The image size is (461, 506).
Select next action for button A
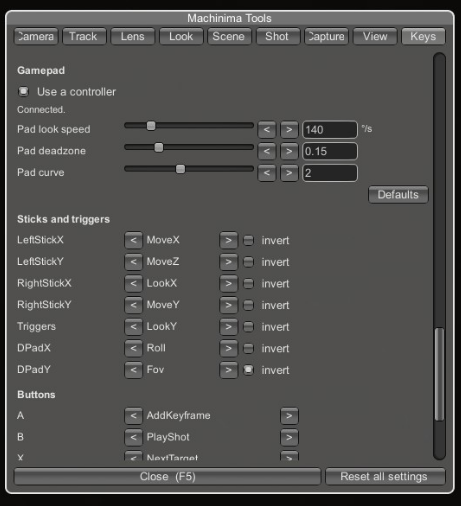point(289,416)
